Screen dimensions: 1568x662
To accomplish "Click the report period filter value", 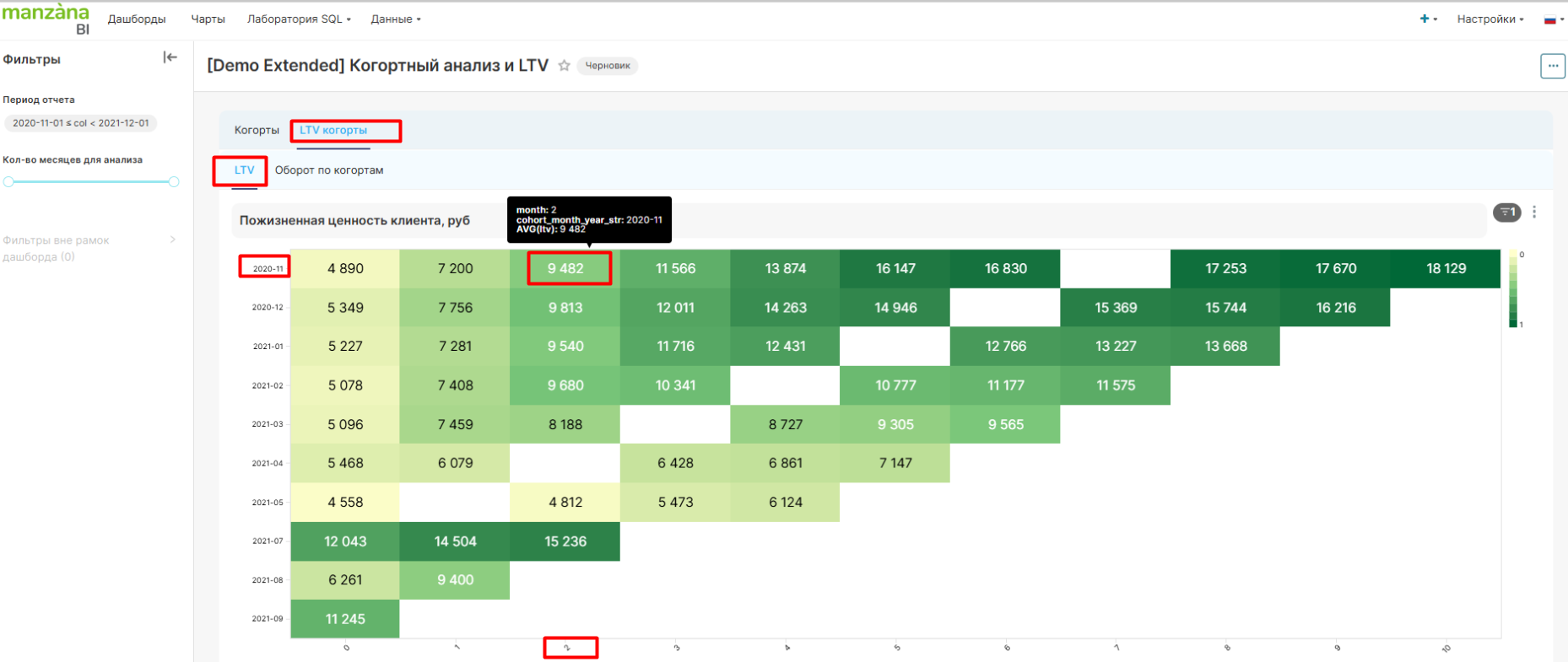I will [x=81, y=123].
